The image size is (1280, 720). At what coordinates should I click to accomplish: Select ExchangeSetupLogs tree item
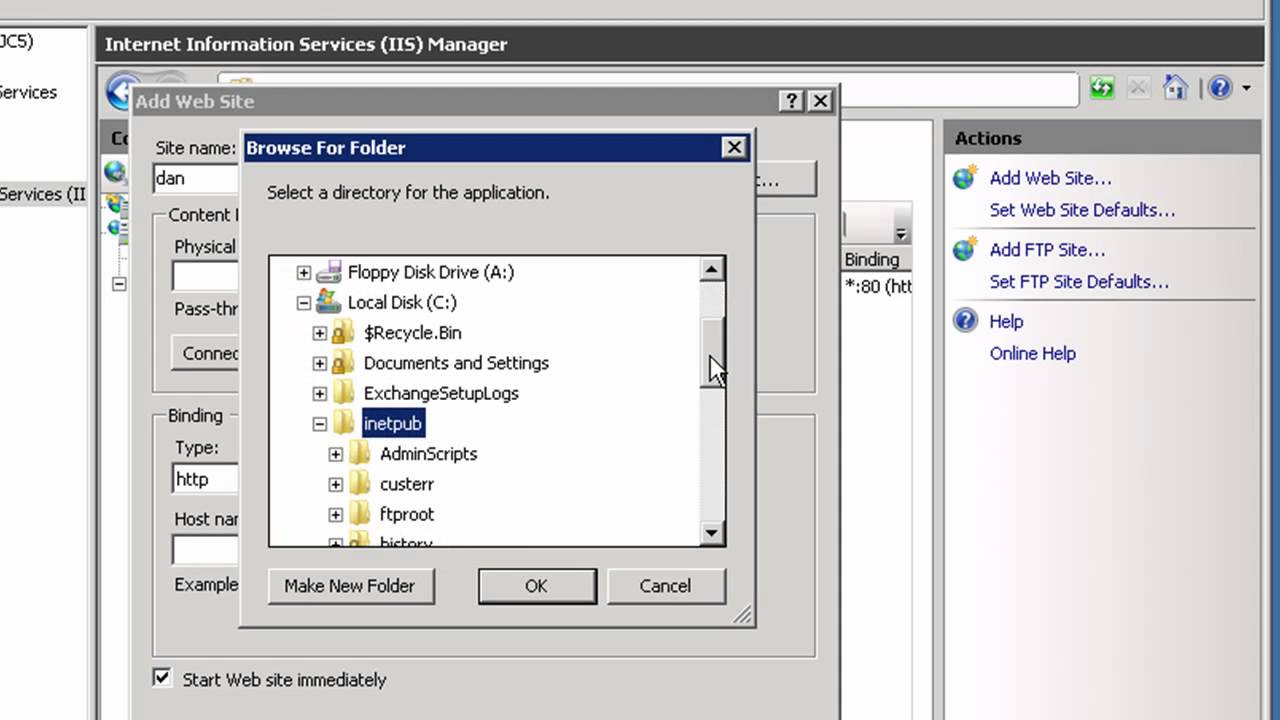[441, 393]
